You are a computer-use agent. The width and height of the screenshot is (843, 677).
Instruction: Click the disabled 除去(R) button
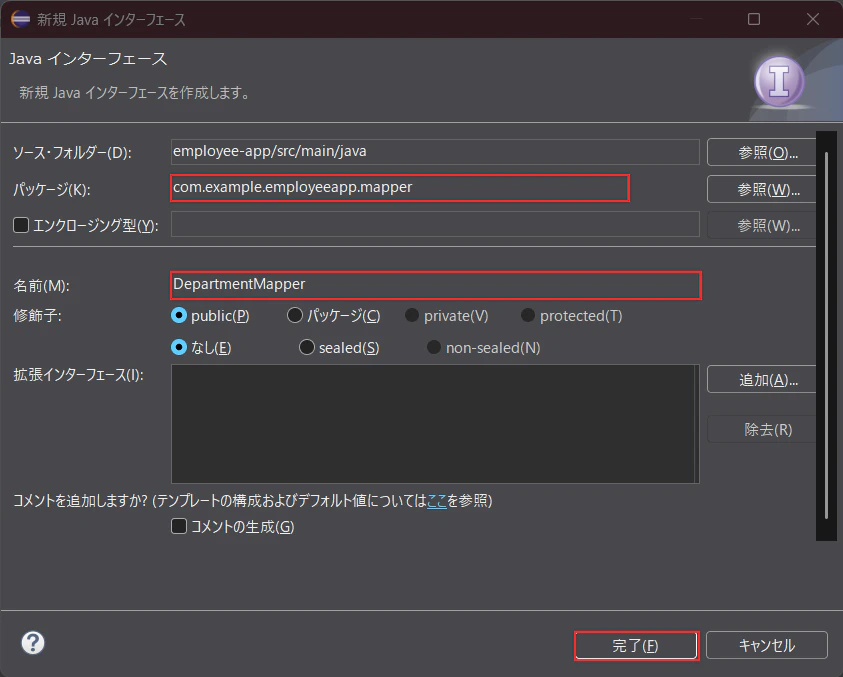763,429
